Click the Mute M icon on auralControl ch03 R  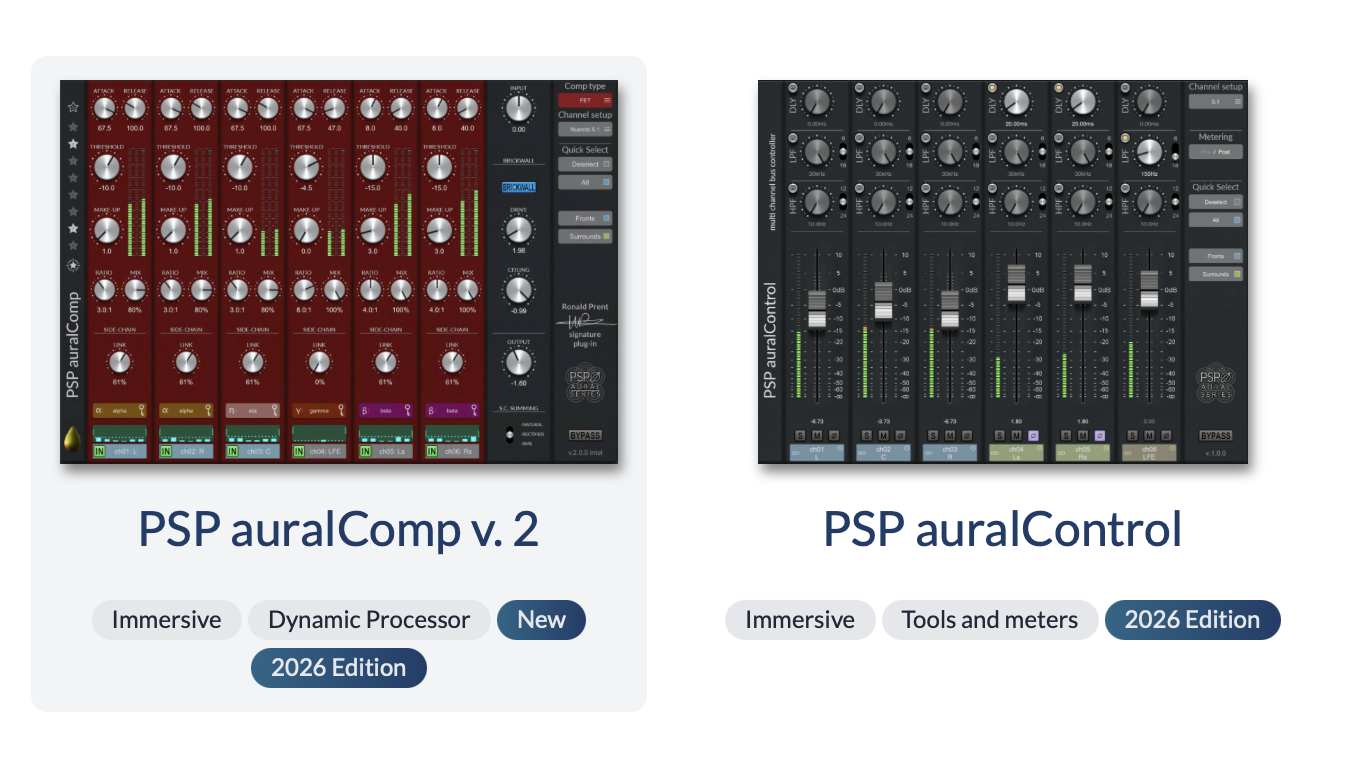tap(950, 435)
